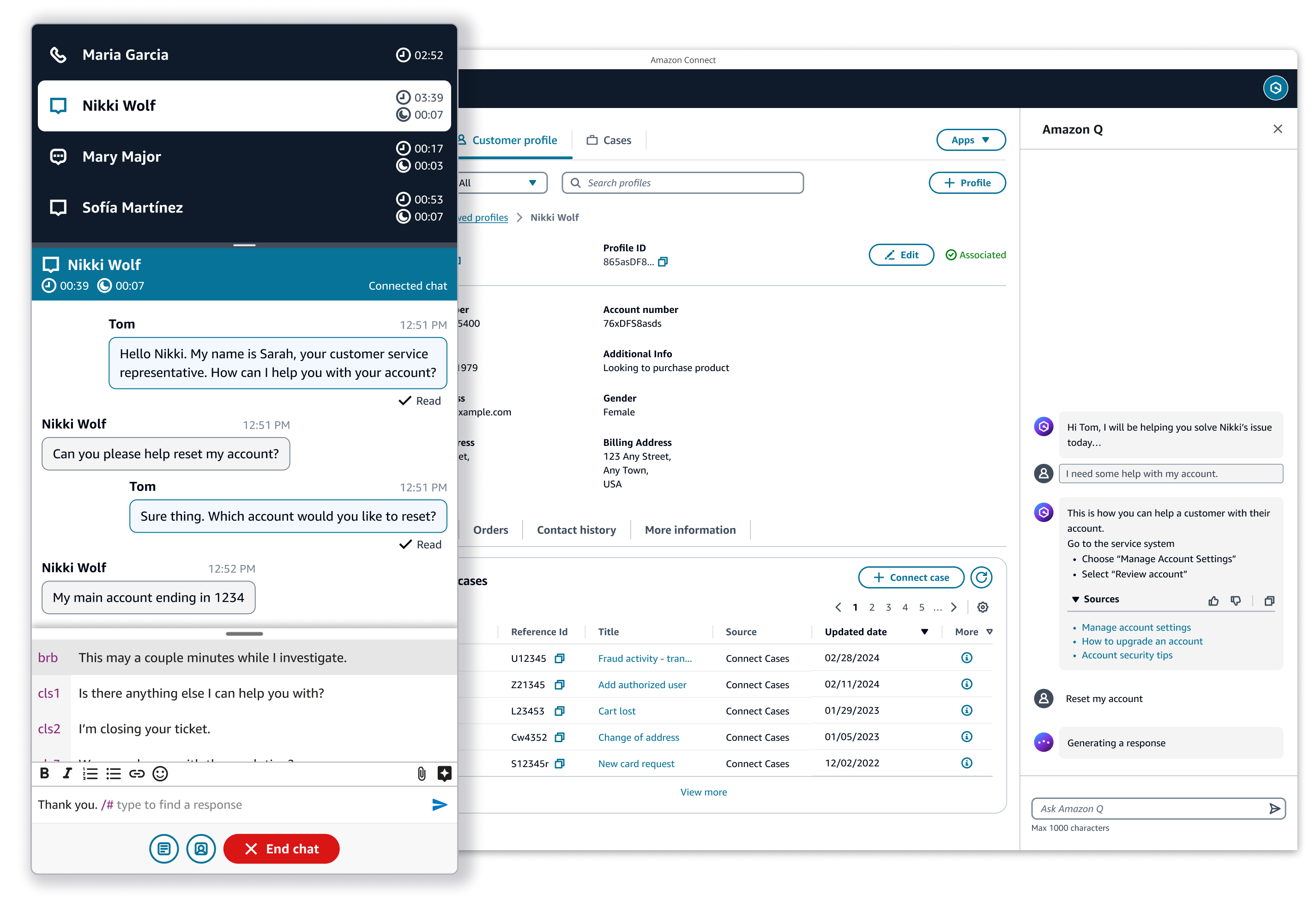Open cases table settings gear
The width and height of the screenshot is (1316, 900).
[x=983, y=607]
